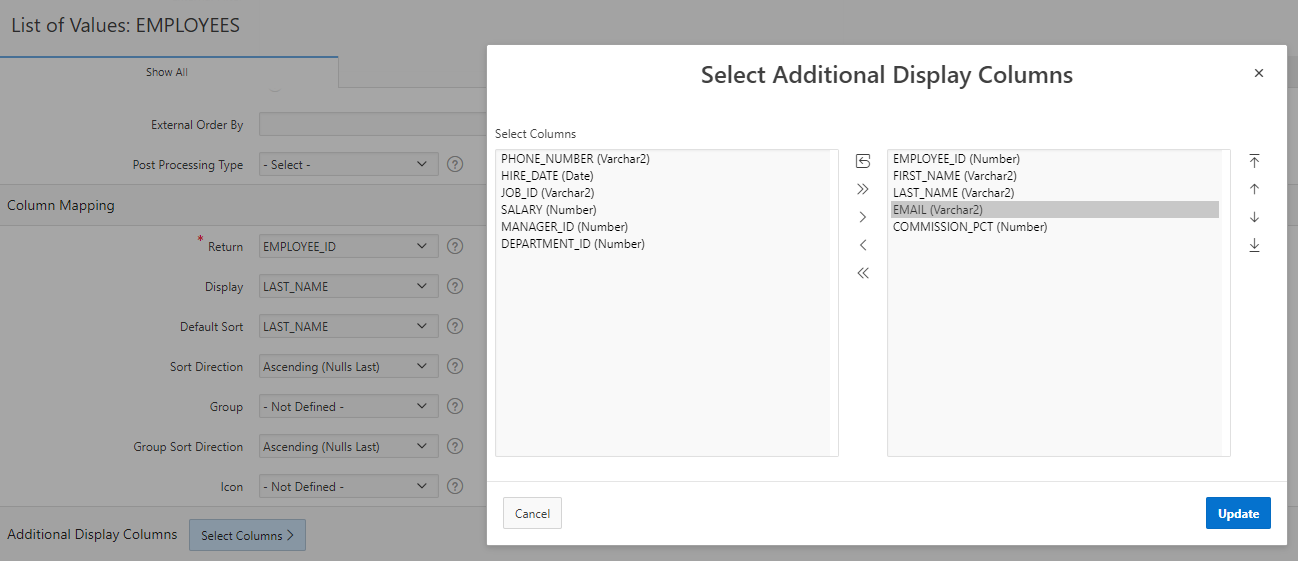Viewport: 1298px width, 561px height.
Task: Click the Reset shuttle icon
Action: tap(863, 161)
